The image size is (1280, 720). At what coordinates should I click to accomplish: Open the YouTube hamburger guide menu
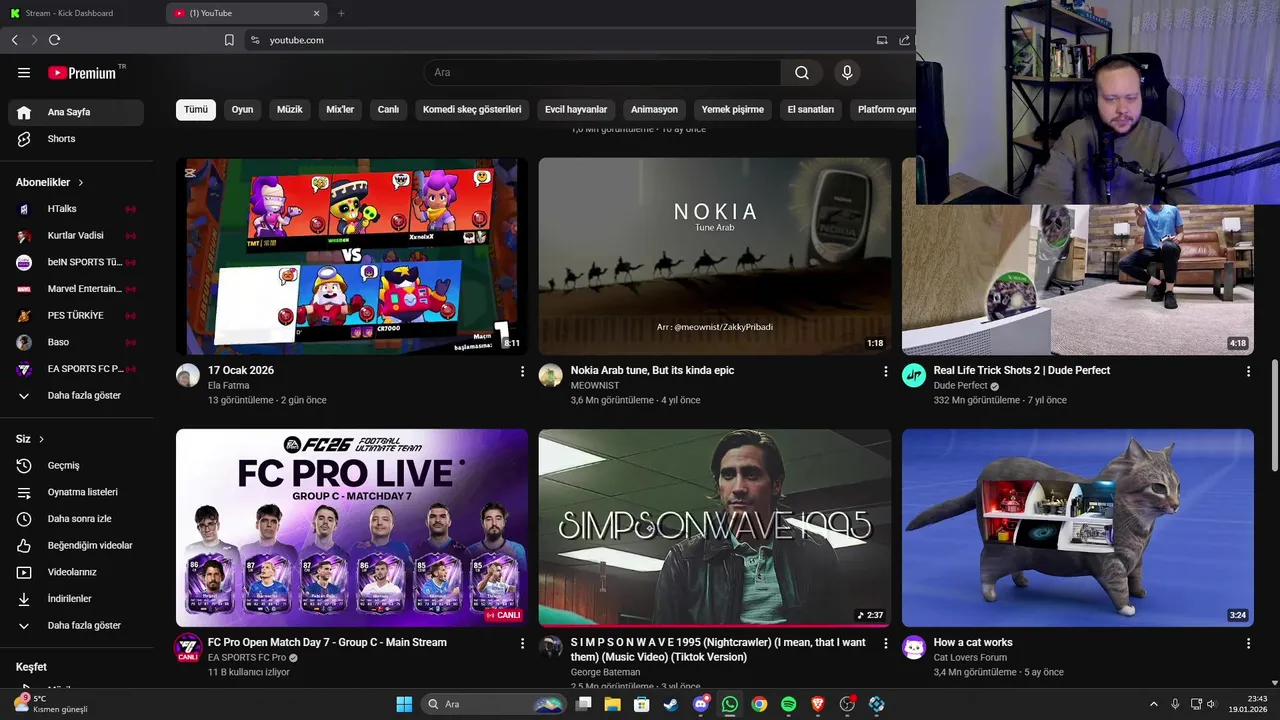(24, 73)
